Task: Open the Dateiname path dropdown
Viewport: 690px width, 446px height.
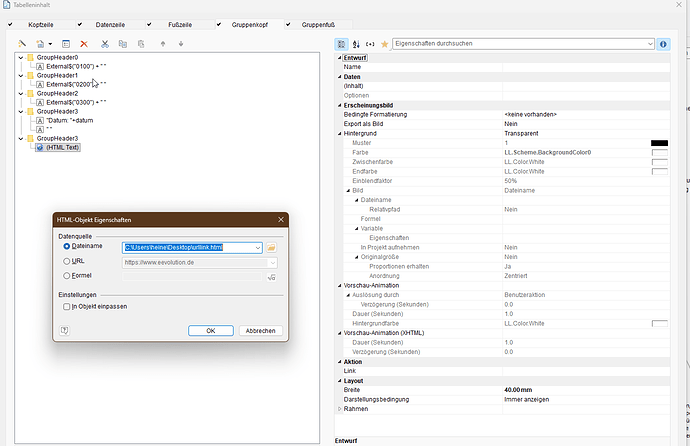Action: pos(258,247)
